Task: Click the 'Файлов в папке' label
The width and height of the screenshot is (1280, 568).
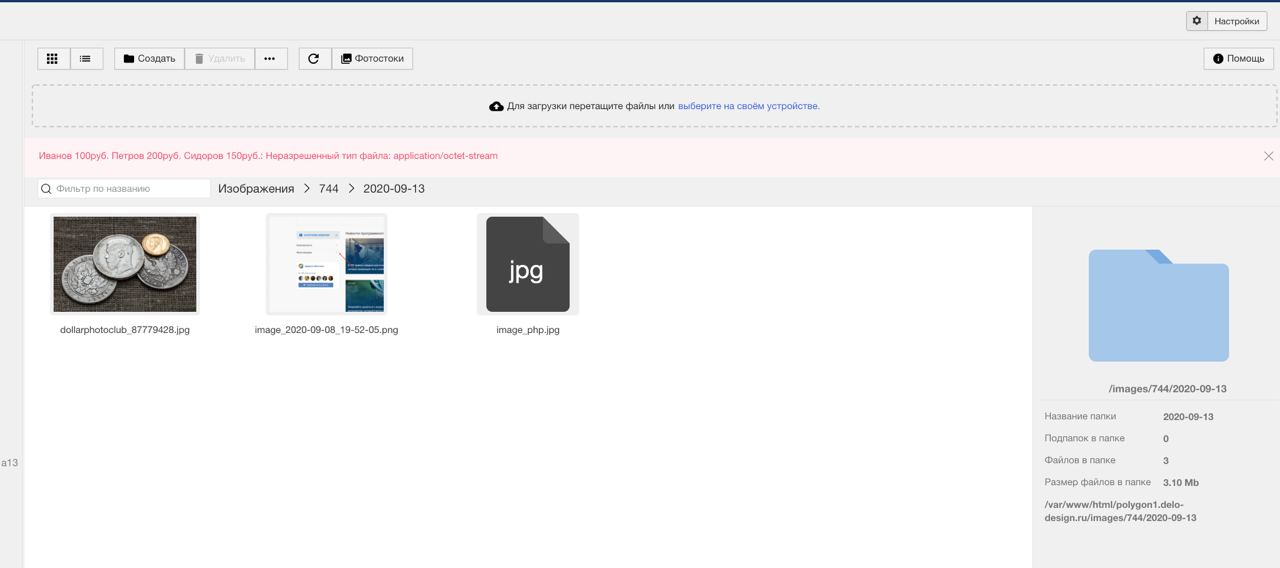Action: pos(1080,460)
